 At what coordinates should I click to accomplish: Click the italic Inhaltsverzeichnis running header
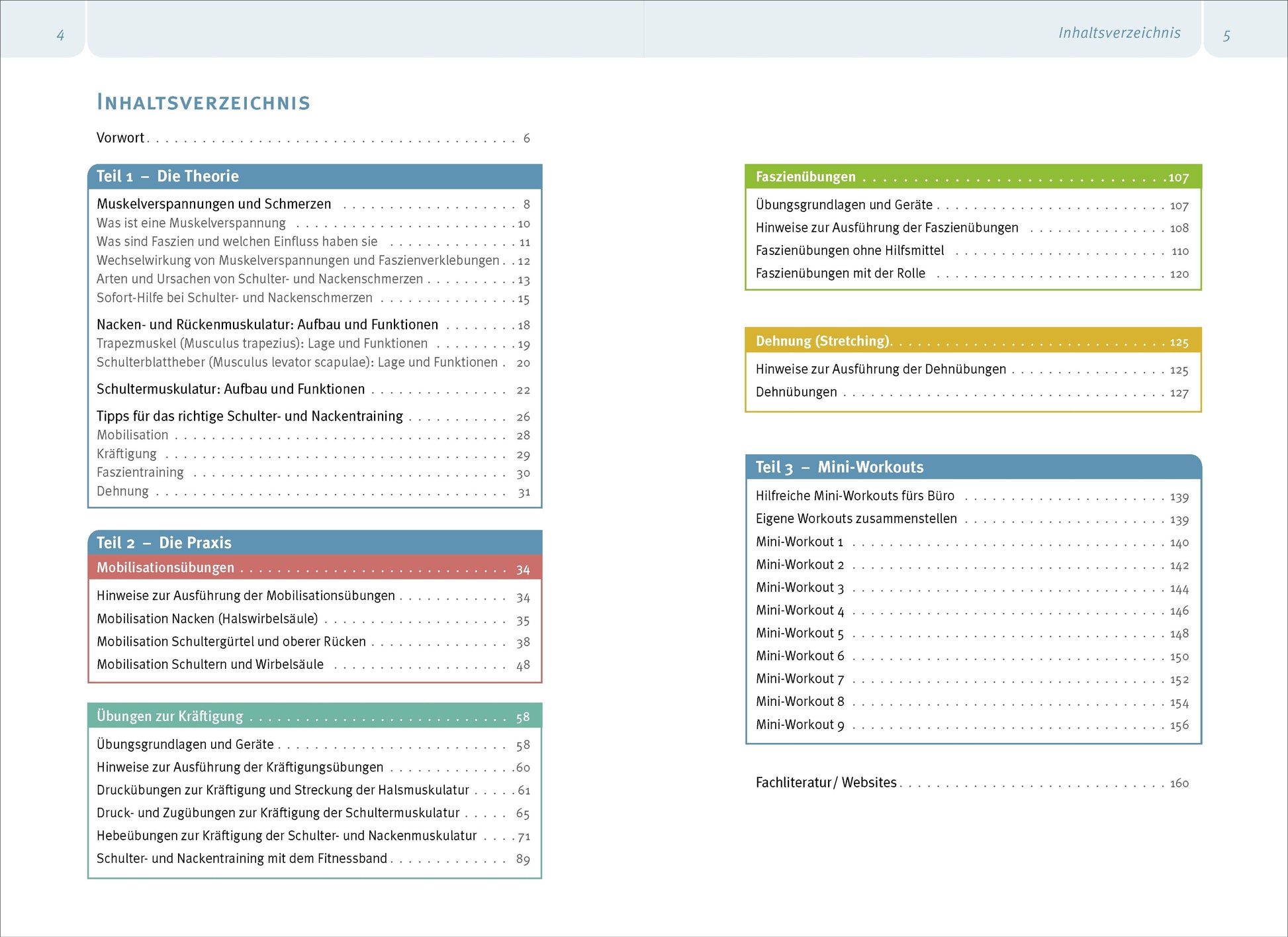click(x=1119, y=33)
